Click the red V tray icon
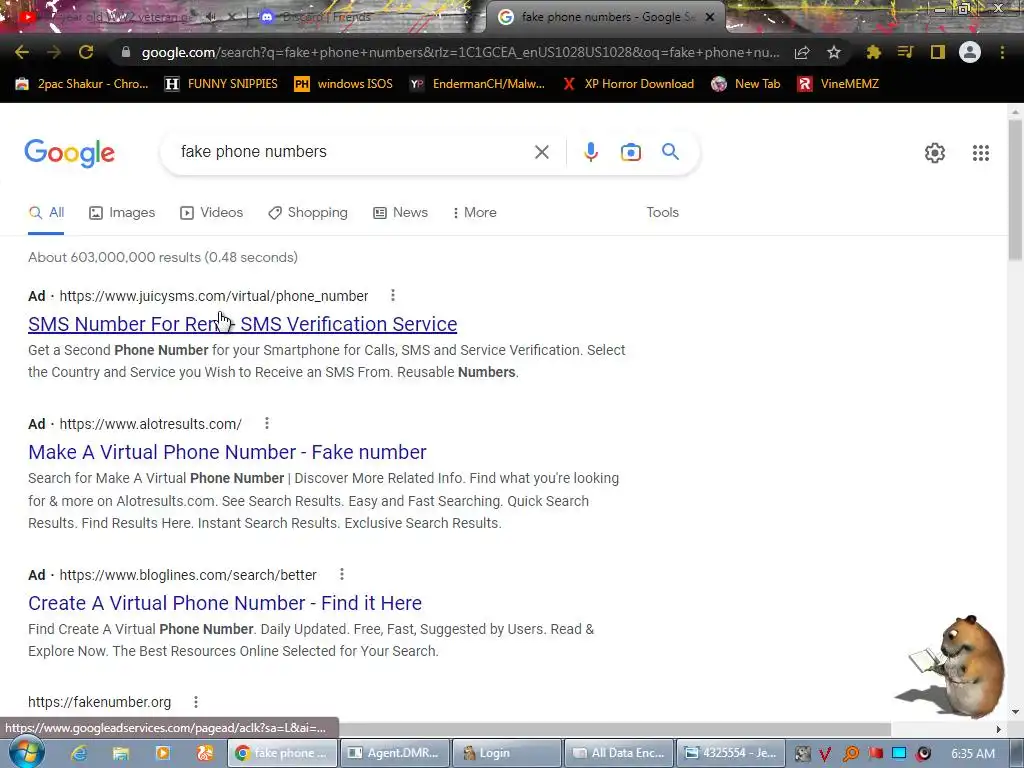 coord(825,754)
